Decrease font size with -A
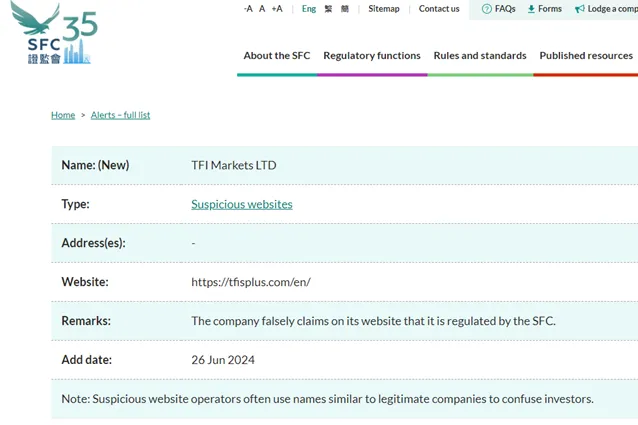The width and height of the screenshot is (638, 425). pyautogui.click(x=248, y=9)
